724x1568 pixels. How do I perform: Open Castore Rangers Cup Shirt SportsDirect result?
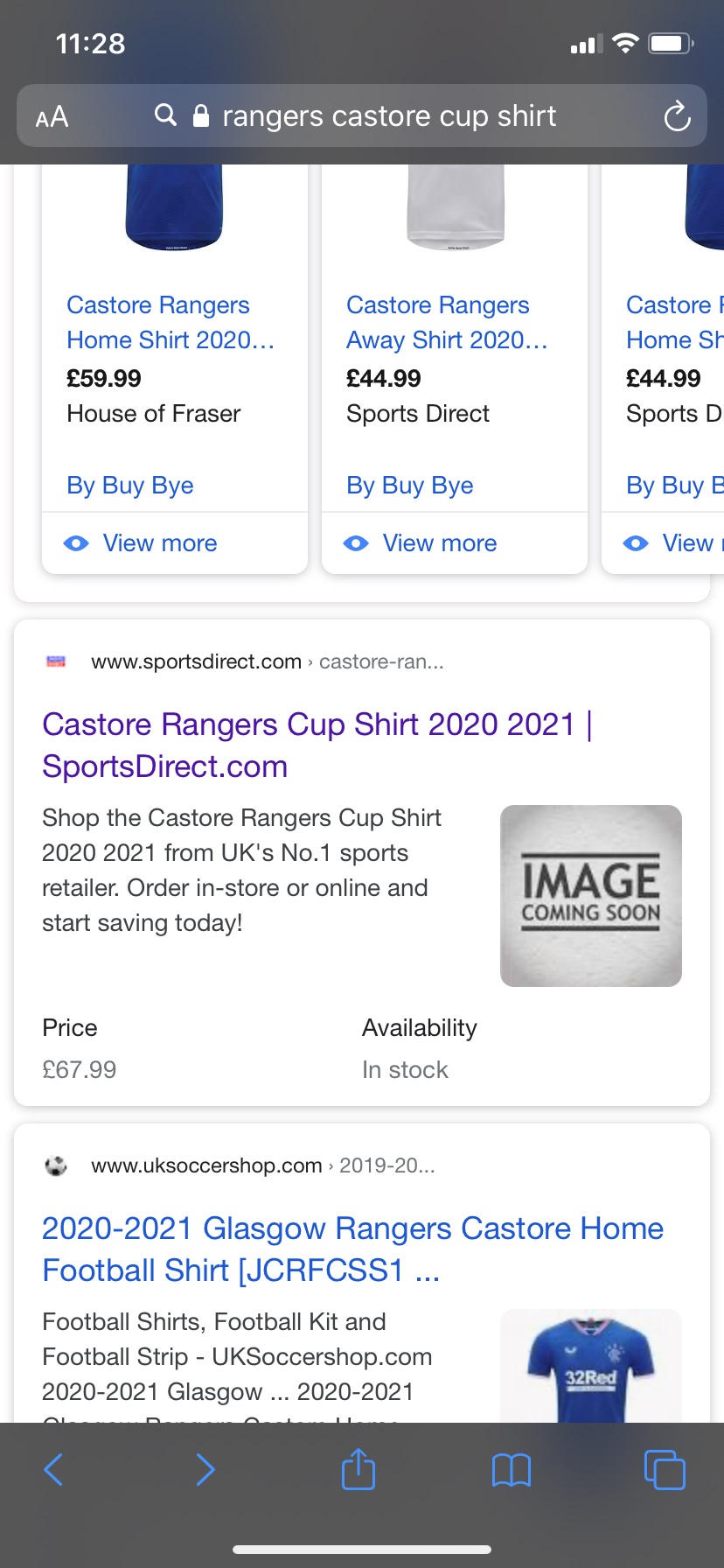317,745
